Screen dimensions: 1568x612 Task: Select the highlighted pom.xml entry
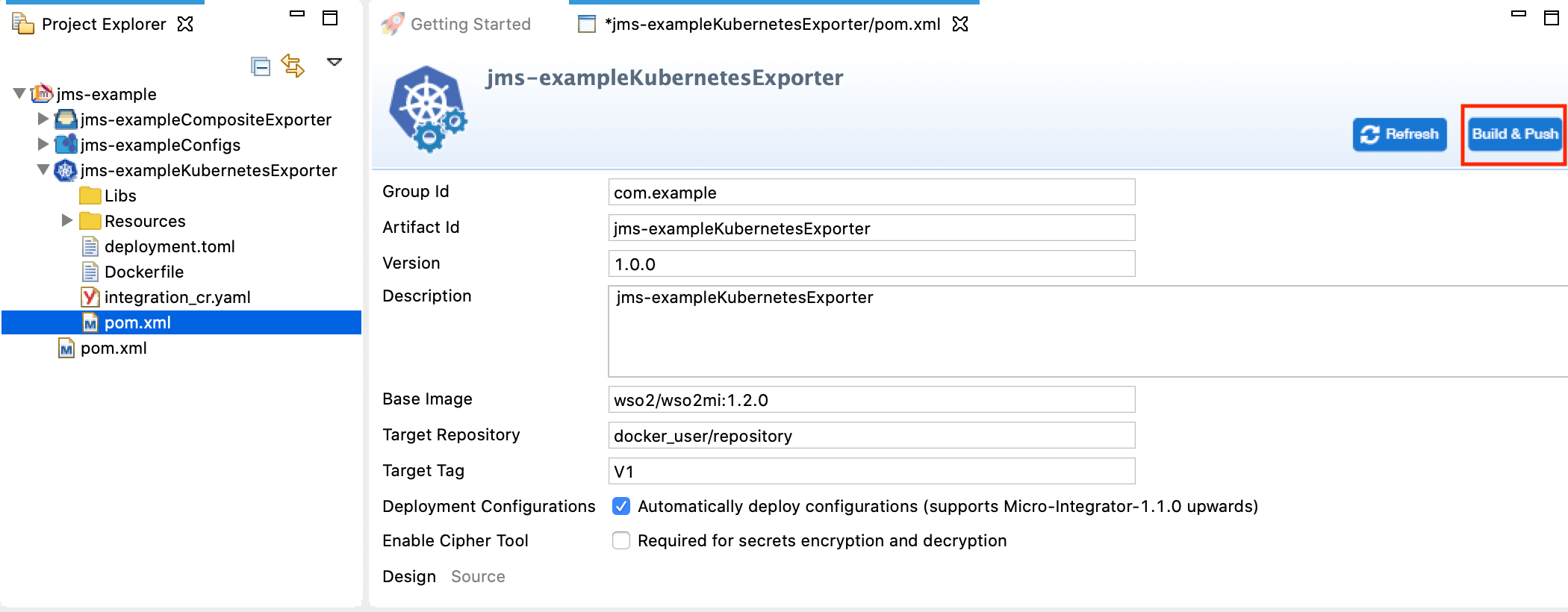pos(181,322)
